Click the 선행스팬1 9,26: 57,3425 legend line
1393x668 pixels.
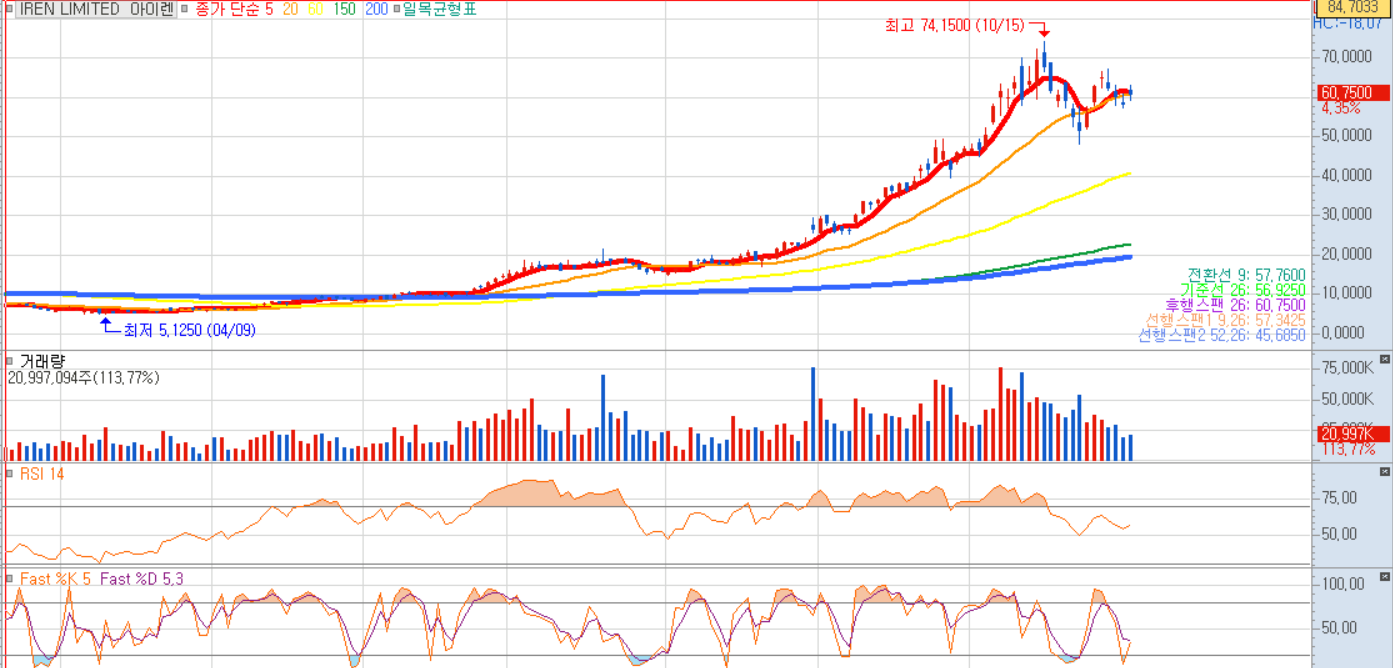(1226, 319)
